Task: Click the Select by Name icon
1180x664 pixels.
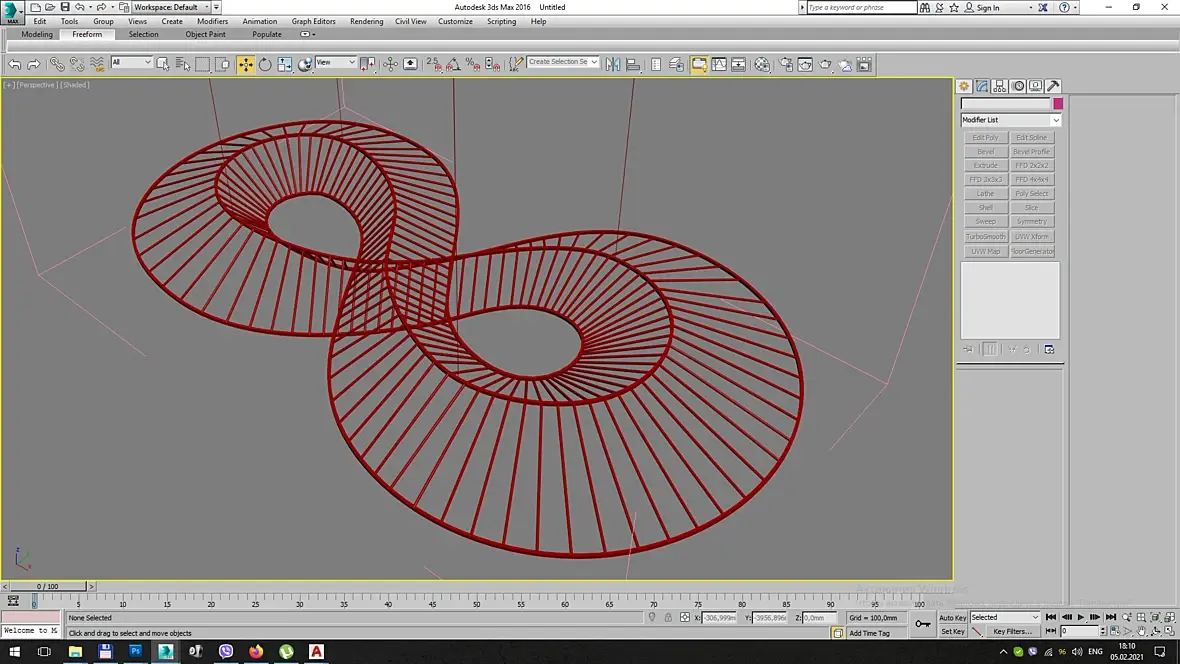Action: pos(183,64)
